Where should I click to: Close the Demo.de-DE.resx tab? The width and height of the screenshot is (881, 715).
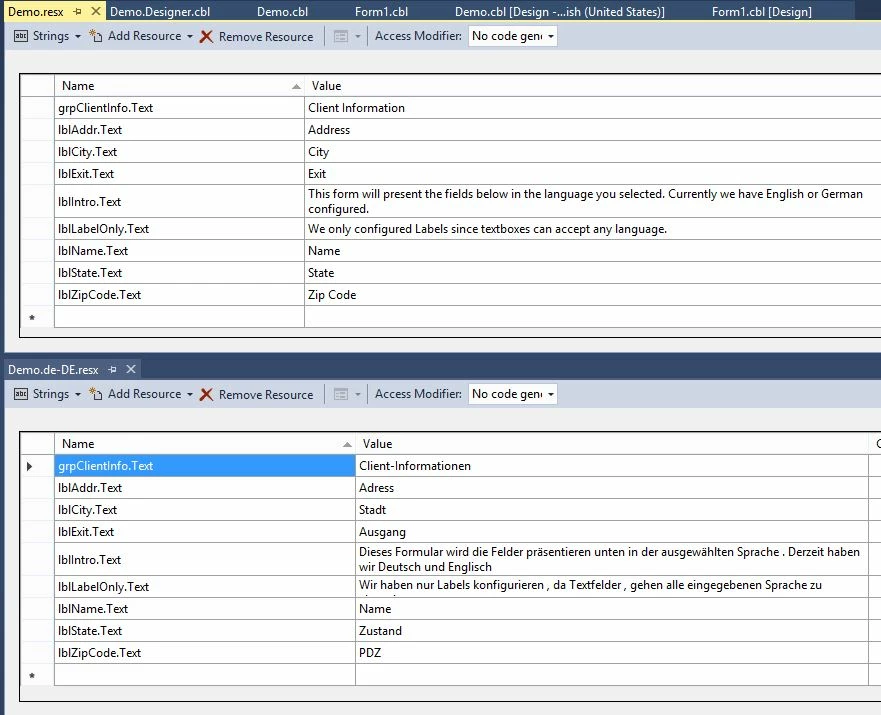click(x=131, y=370)
